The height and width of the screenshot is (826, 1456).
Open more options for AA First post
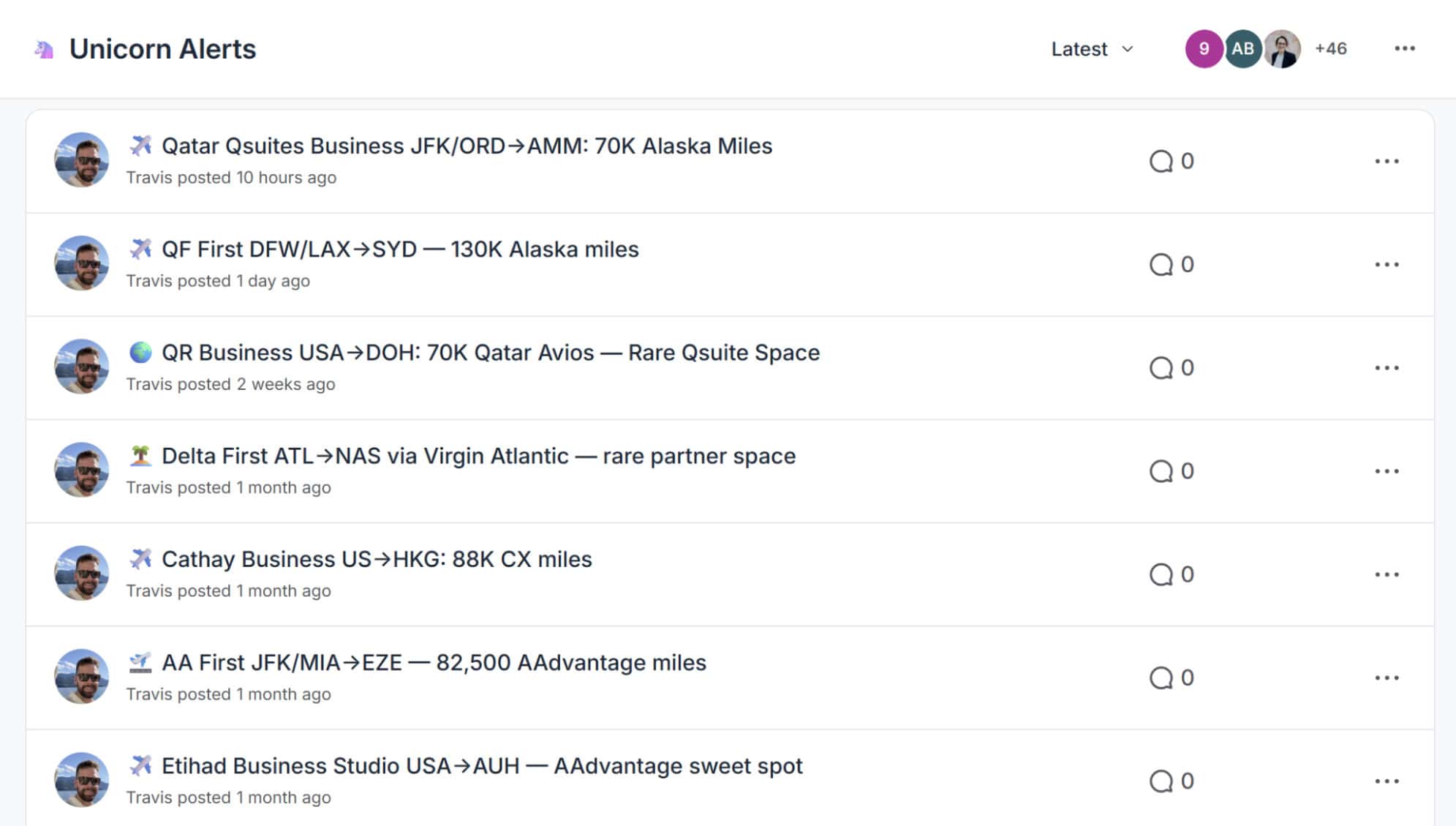(x=1387, y=677)
